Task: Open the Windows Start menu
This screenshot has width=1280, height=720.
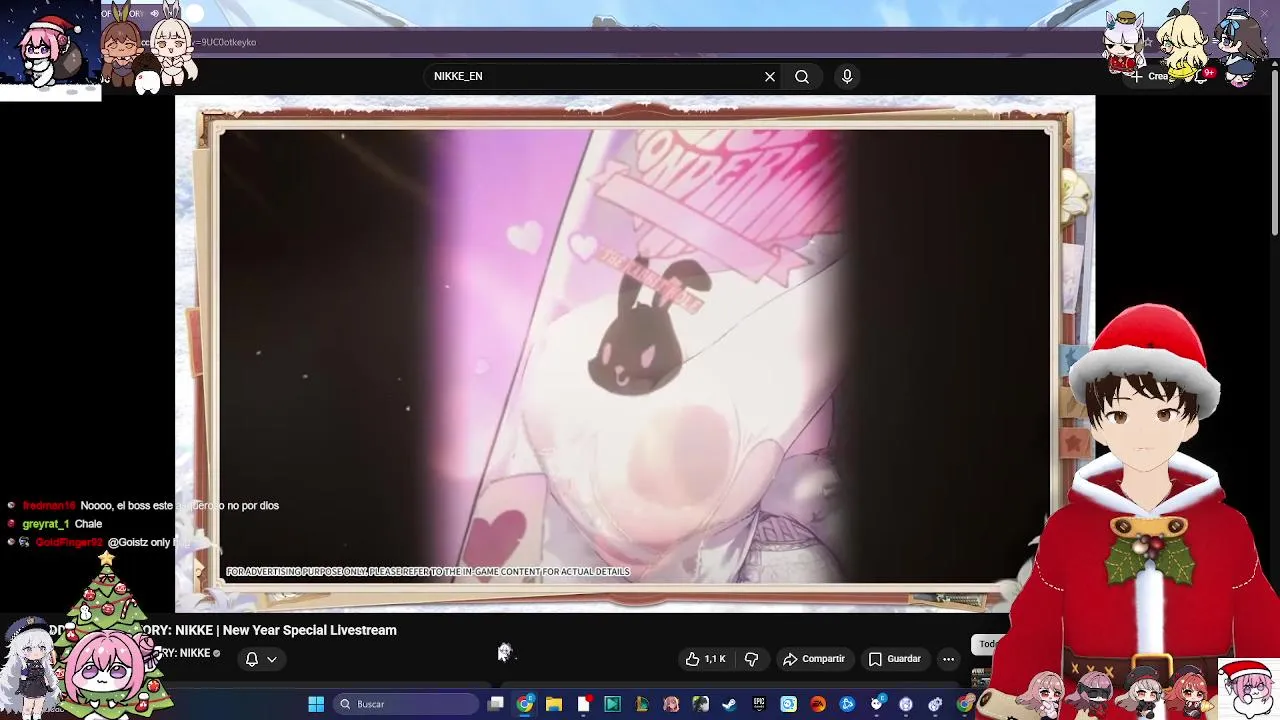Action: [316, 704]
